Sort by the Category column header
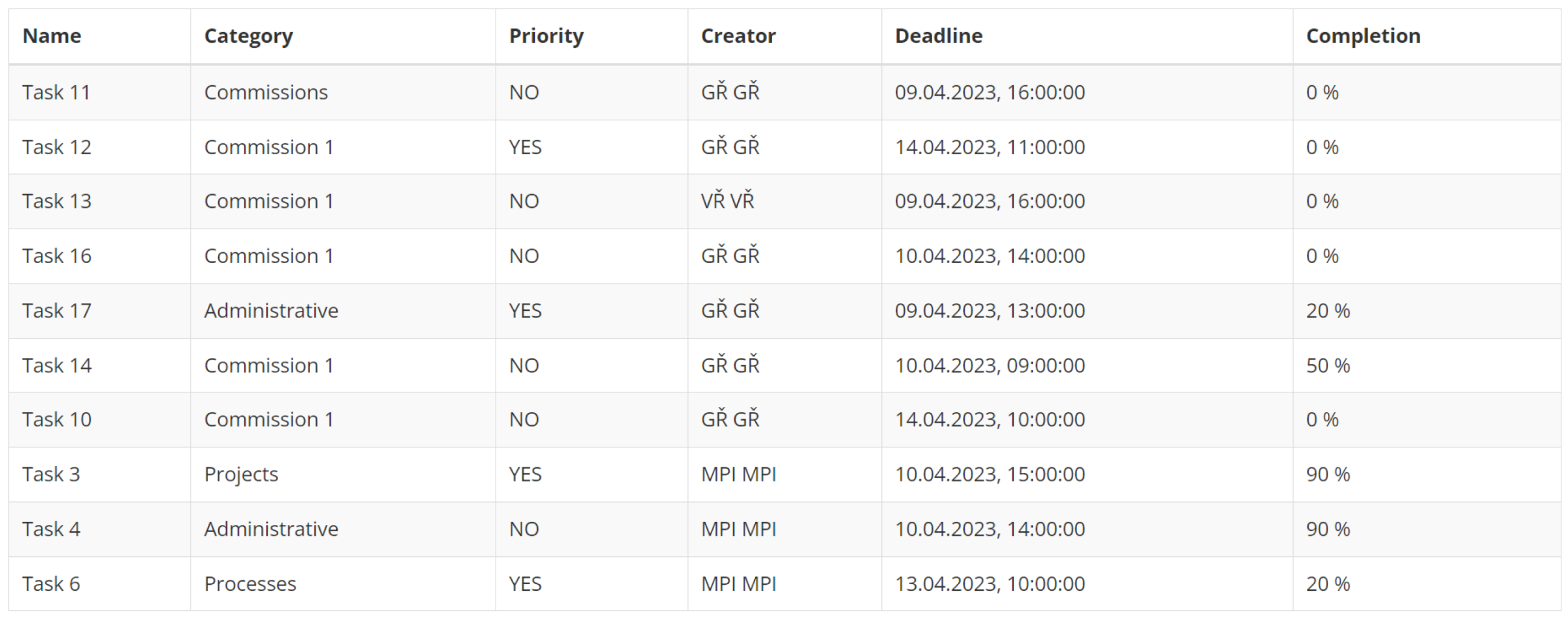 tap(248, 36)
